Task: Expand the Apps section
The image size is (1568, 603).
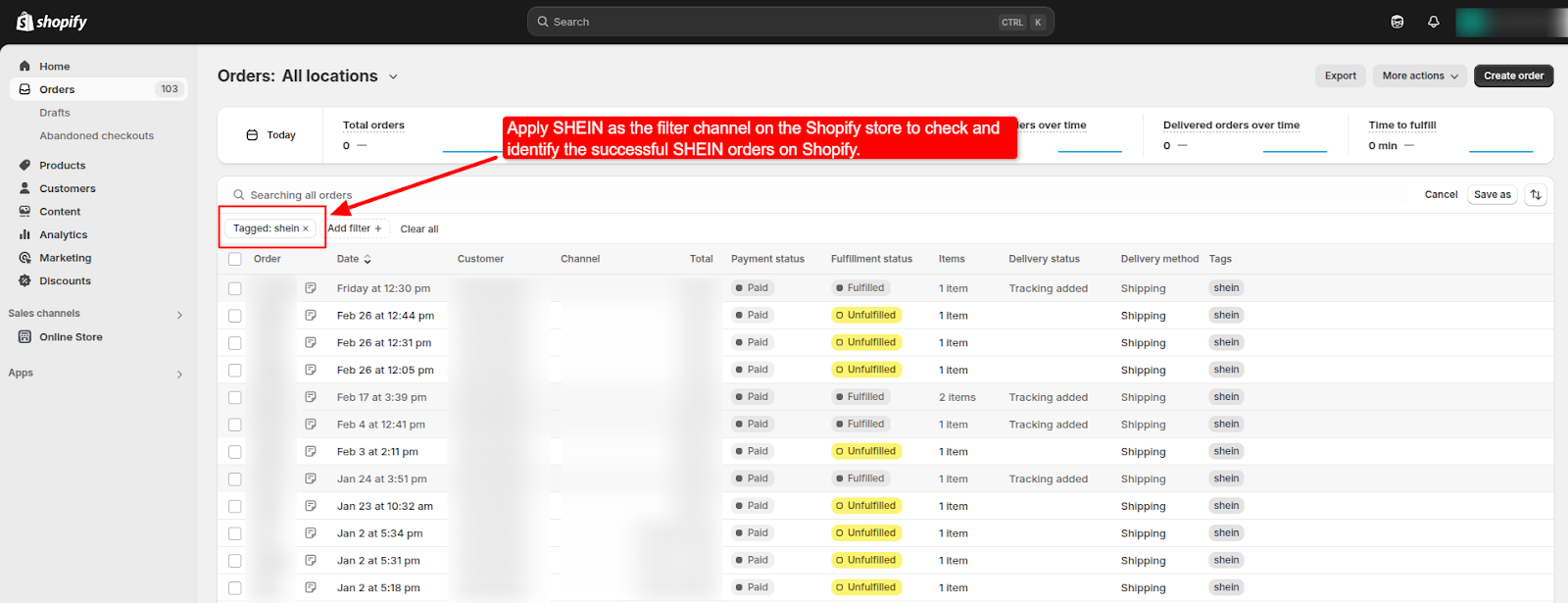Action: [179, 374]
